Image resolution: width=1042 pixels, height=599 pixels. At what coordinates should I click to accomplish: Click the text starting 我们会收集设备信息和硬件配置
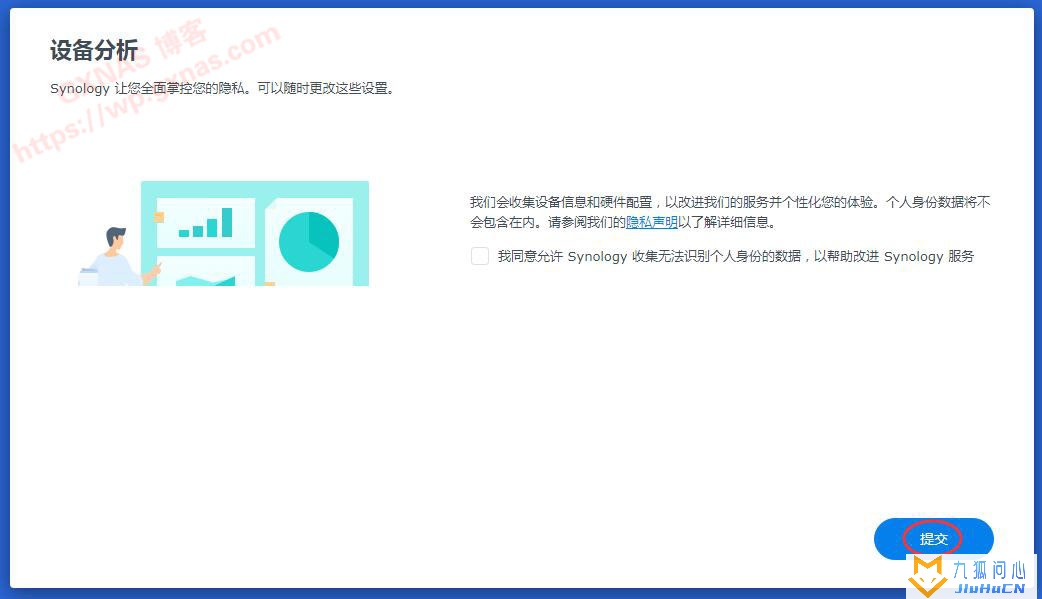(730, 212)
